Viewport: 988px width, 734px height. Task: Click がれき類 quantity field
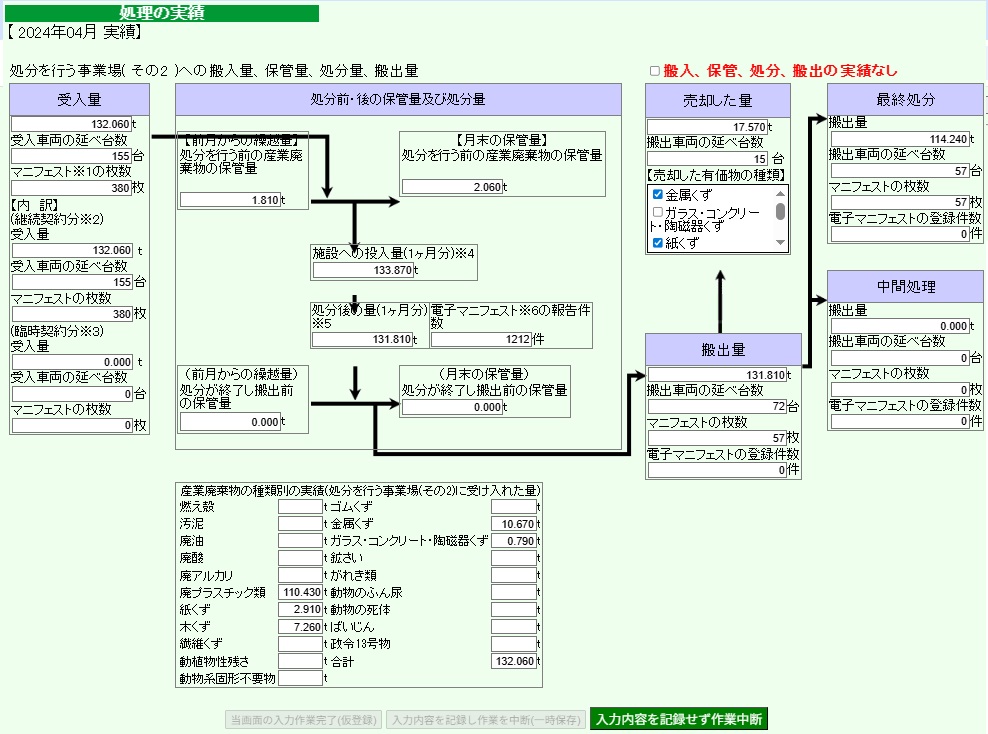514,575
